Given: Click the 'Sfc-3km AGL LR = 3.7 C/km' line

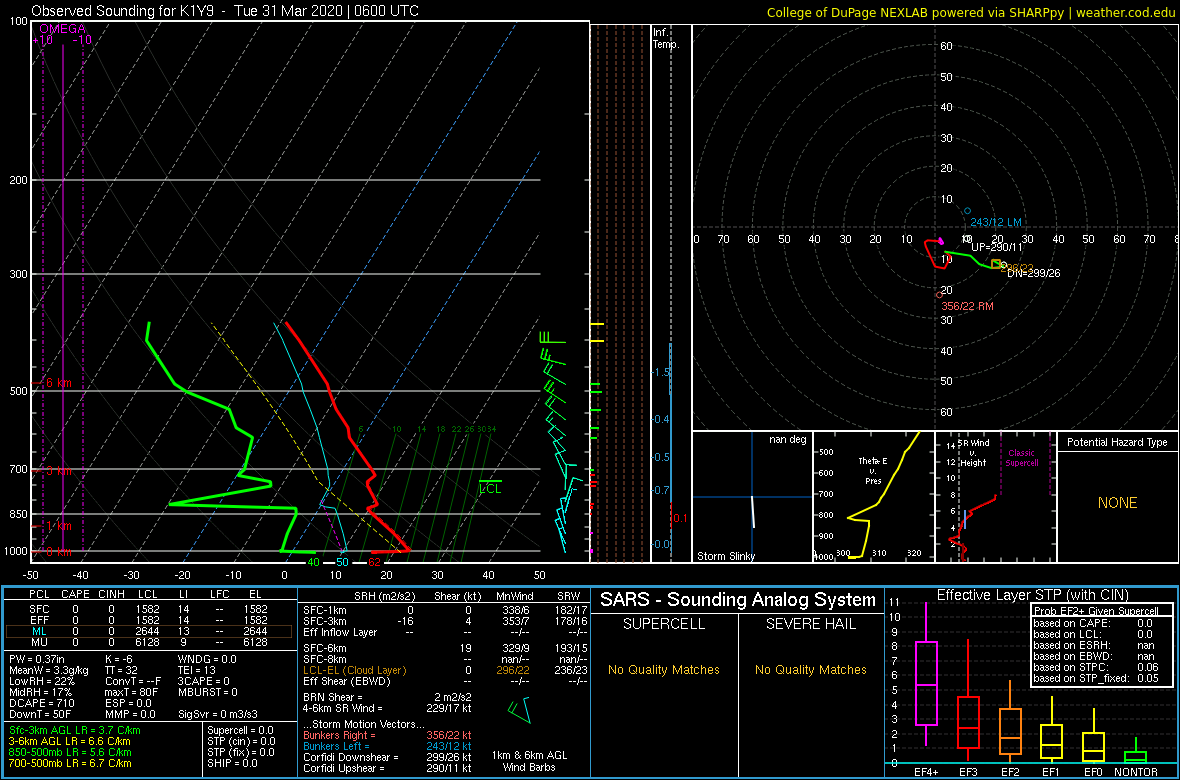Looking at the screenshot, I should click(x=75, y=730).
